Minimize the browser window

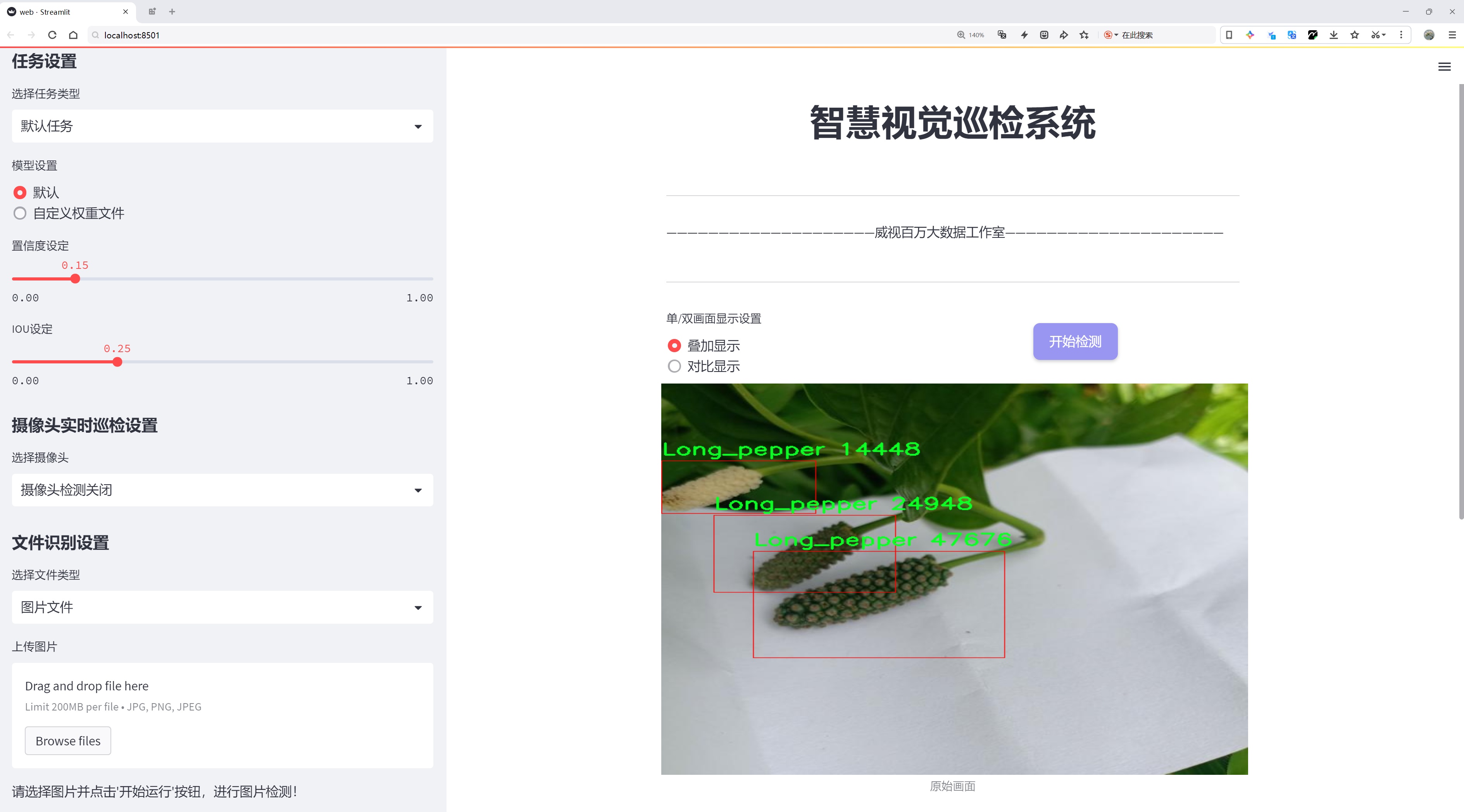point(1405,11)
